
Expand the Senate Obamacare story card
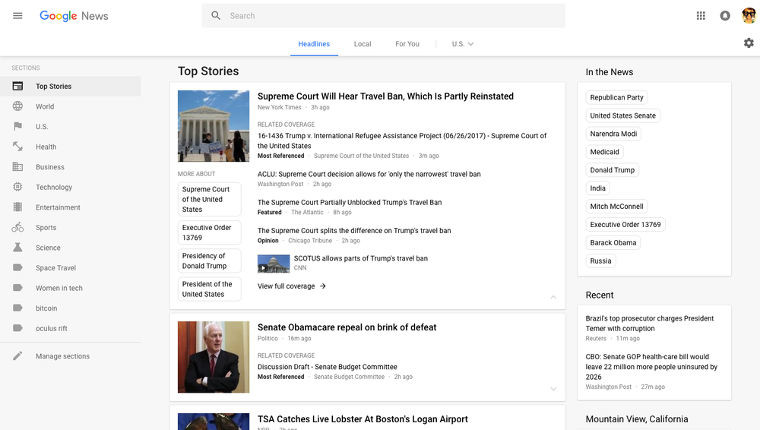tap(553, 389)
